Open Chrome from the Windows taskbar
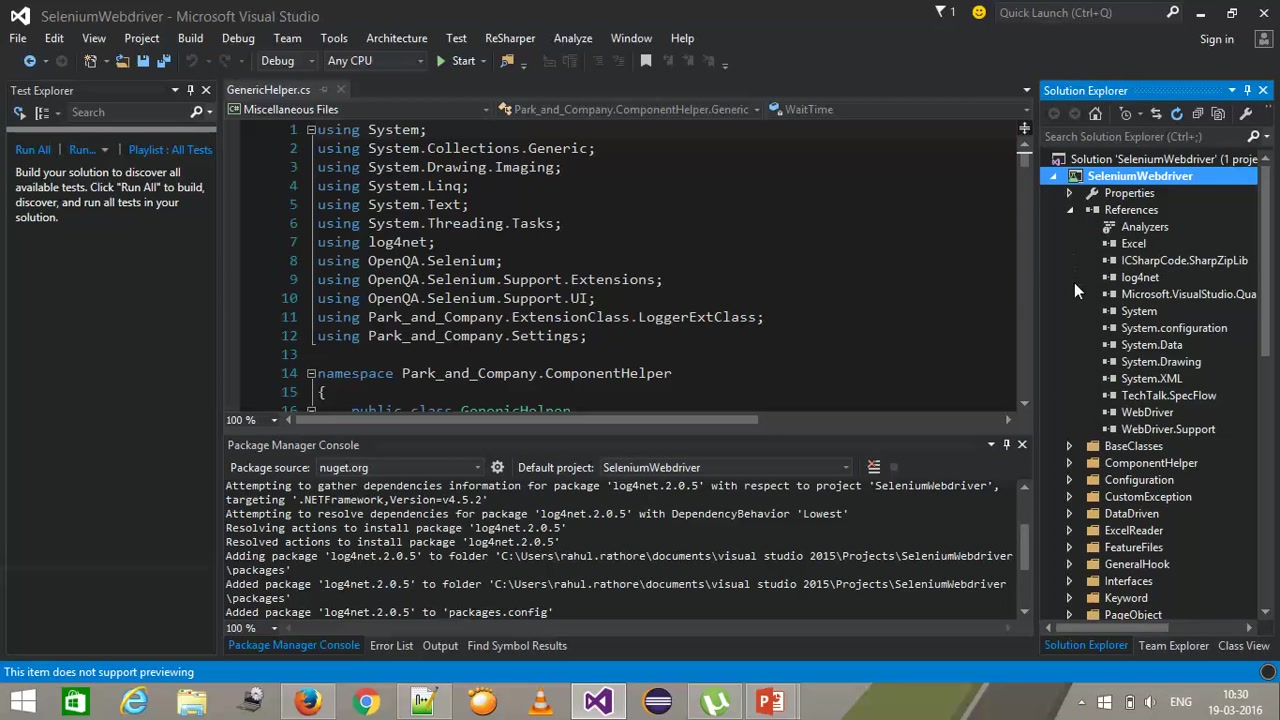The width and height of the screenshot is (1280, 720). coord(367,702)
